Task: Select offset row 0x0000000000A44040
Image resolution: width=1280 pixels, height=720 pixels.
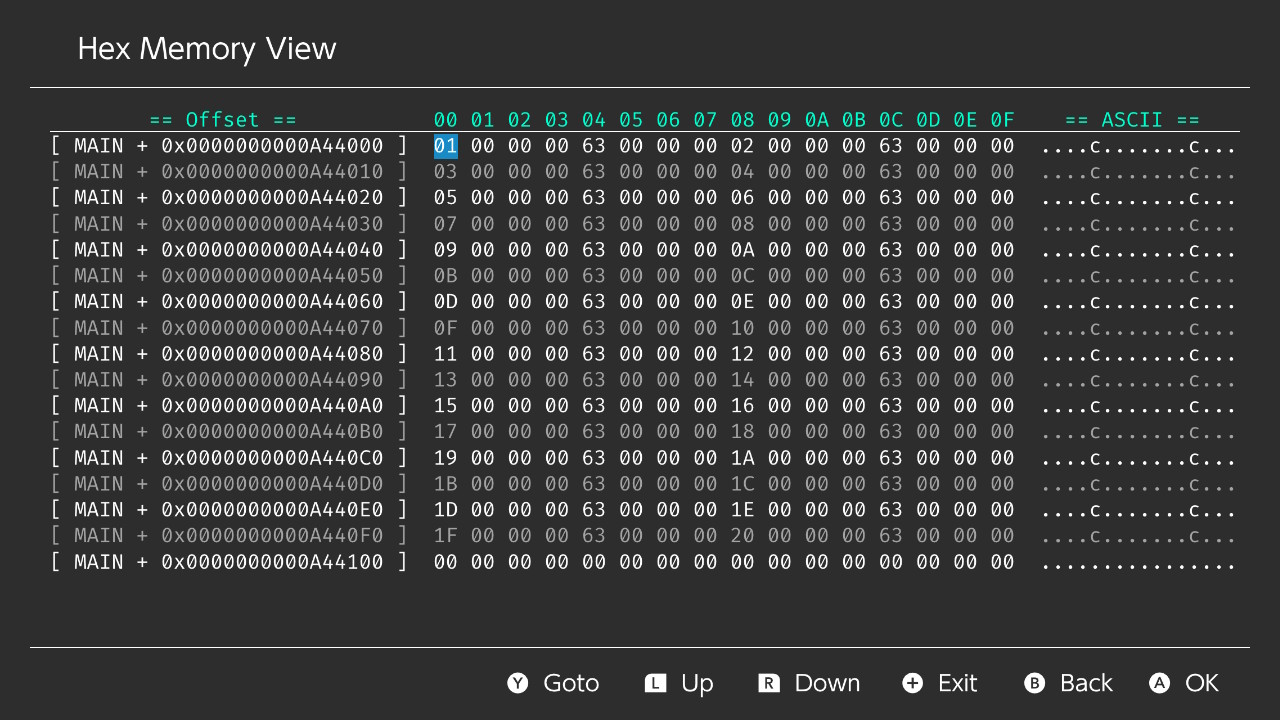Action: (229, 250)
